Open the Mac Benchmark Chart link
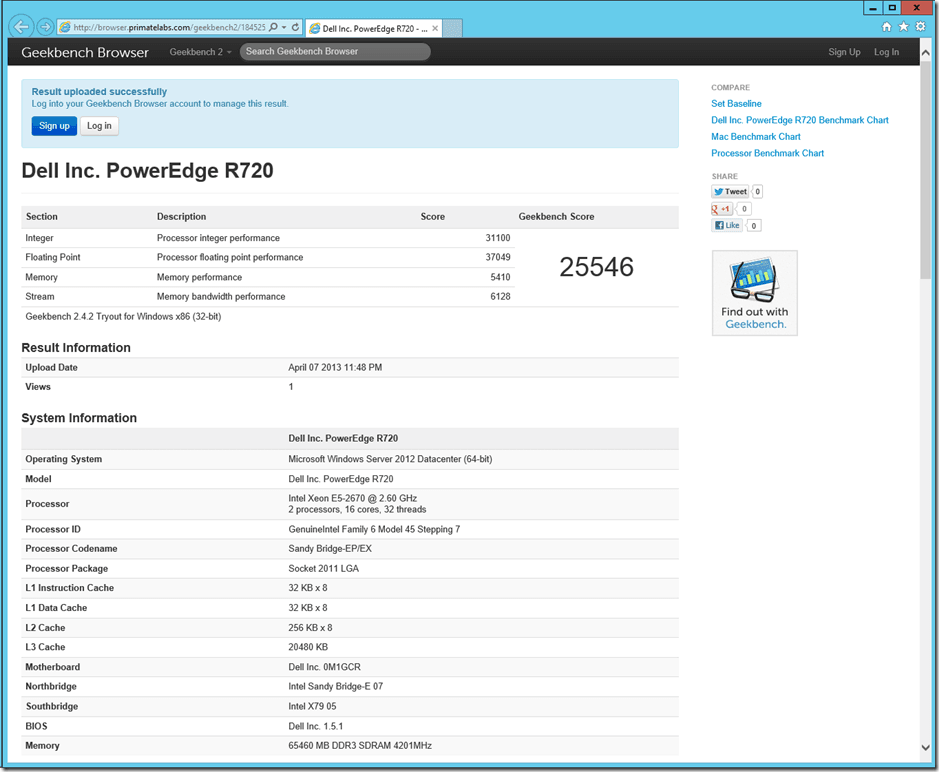Viewport: 939px width, 772px height. click(x=756, y=137)
